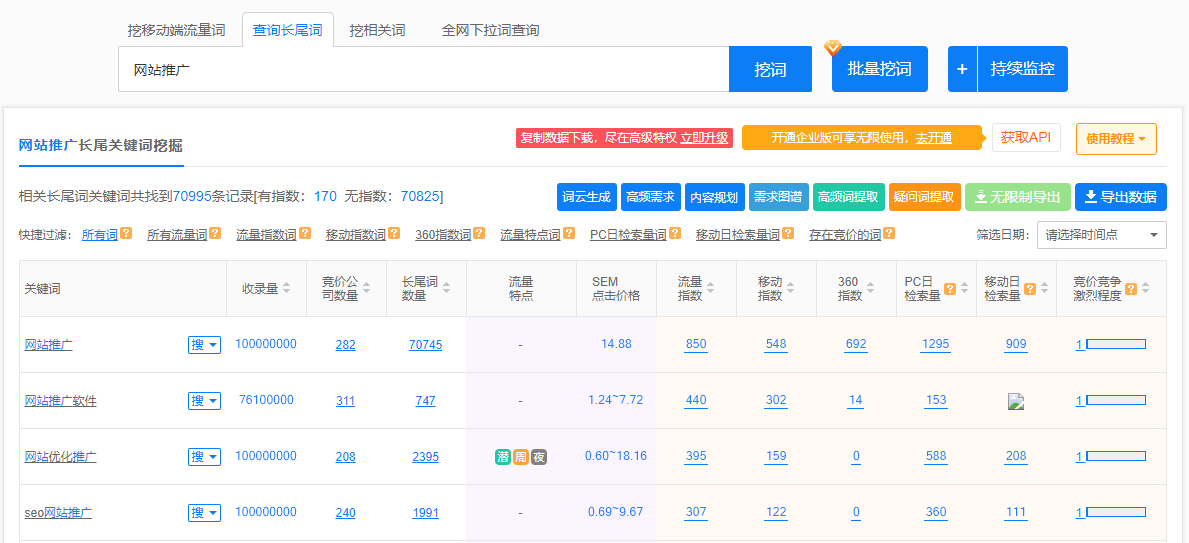The width and height of the screenshot is (1189, 543).
Task: Open 搜 dropdown for 网站推广 row
Action: [205, 345]
